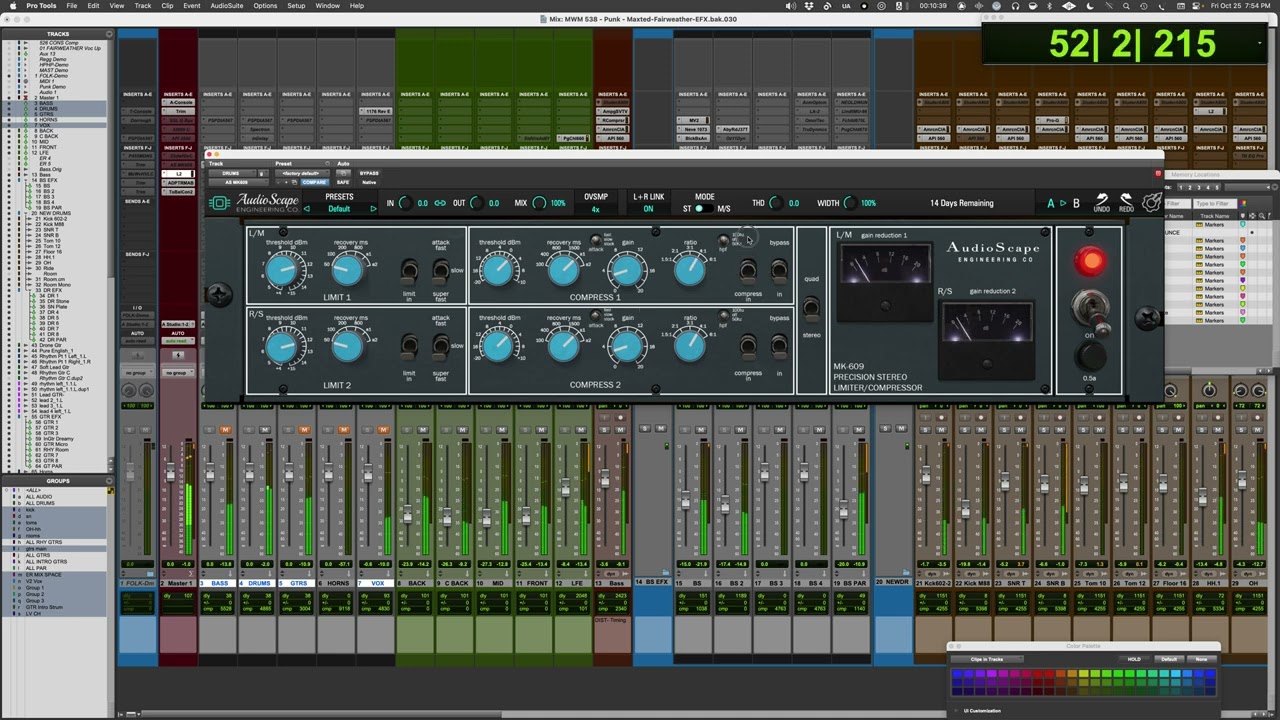Mute the DRUMS channel

tap(265, 430)
